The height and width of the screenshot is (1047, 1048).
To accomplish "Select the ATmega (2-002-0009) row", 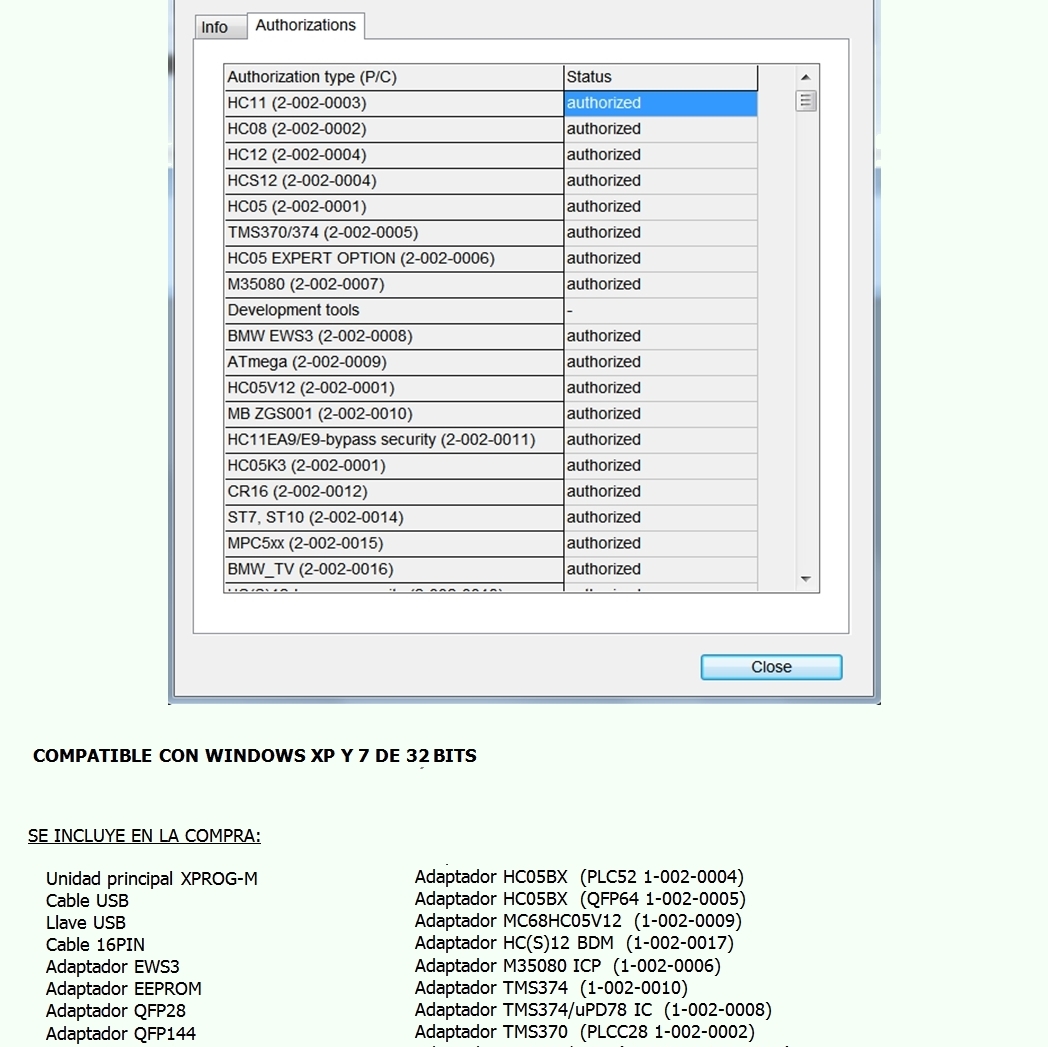I will coord(393,362).
